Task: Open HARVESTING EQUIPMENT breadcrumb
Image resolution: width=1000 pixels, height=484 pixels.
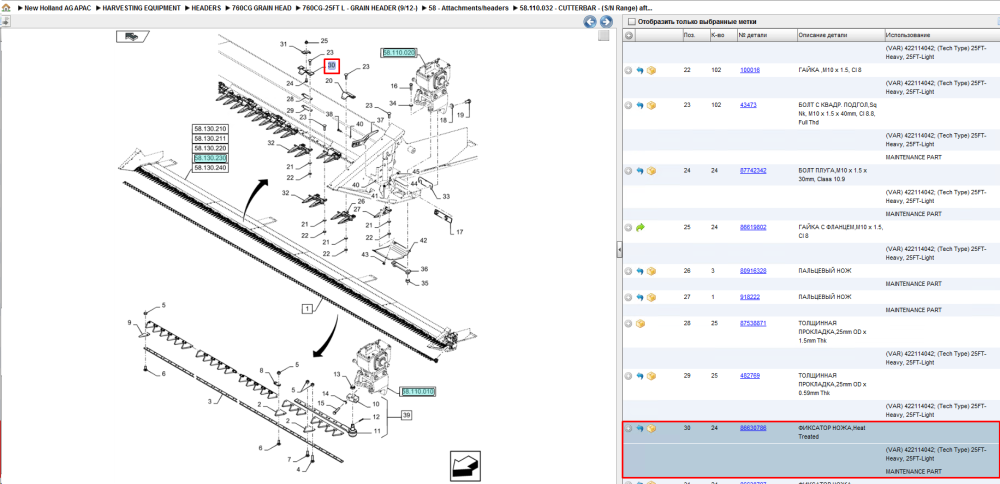Action: (x=143, y=9)
